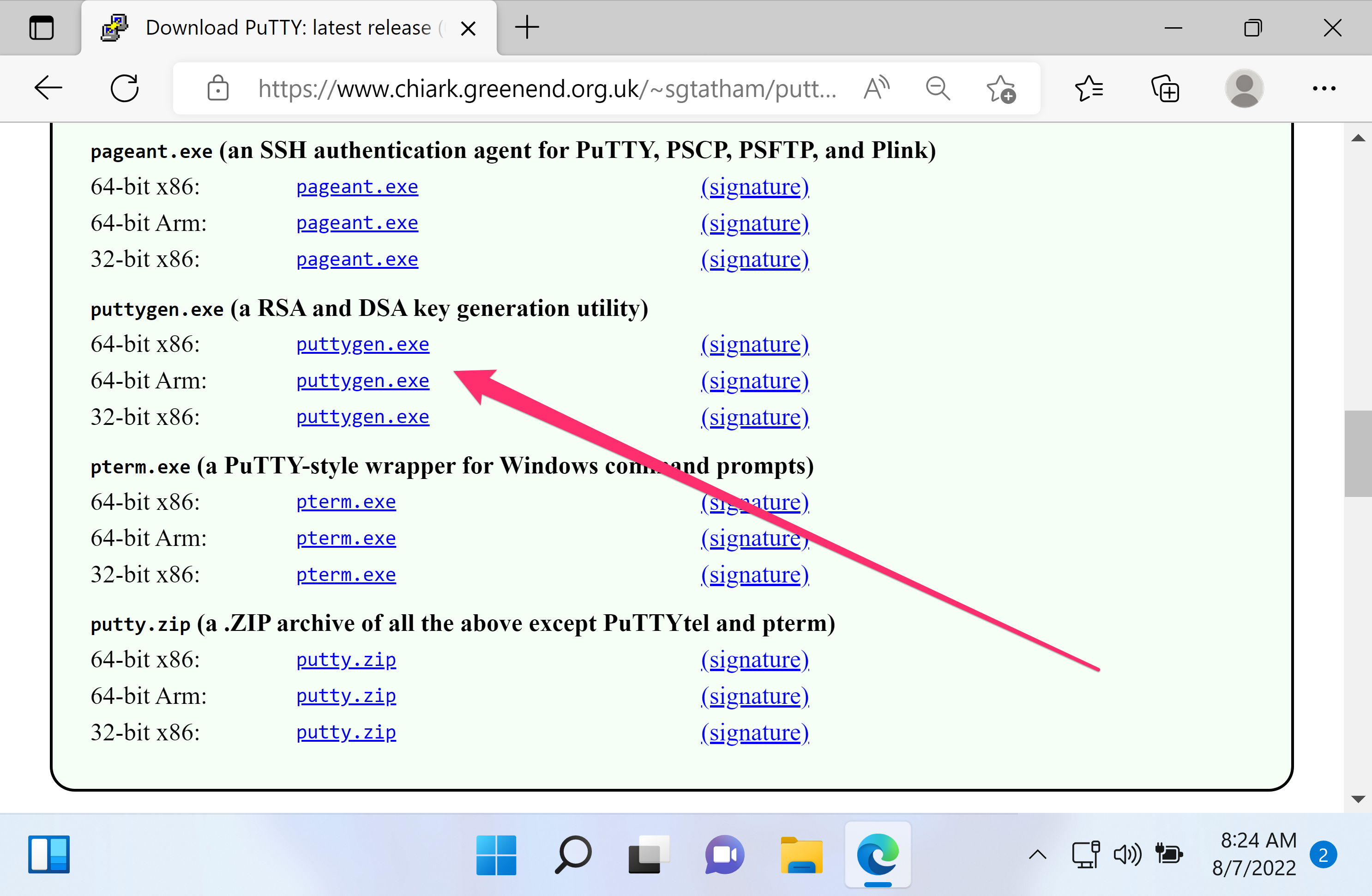The height and width of the screenshot is (896, 1372).
Task: Open the vertical tabs sidebar icon
Action: 41,28
